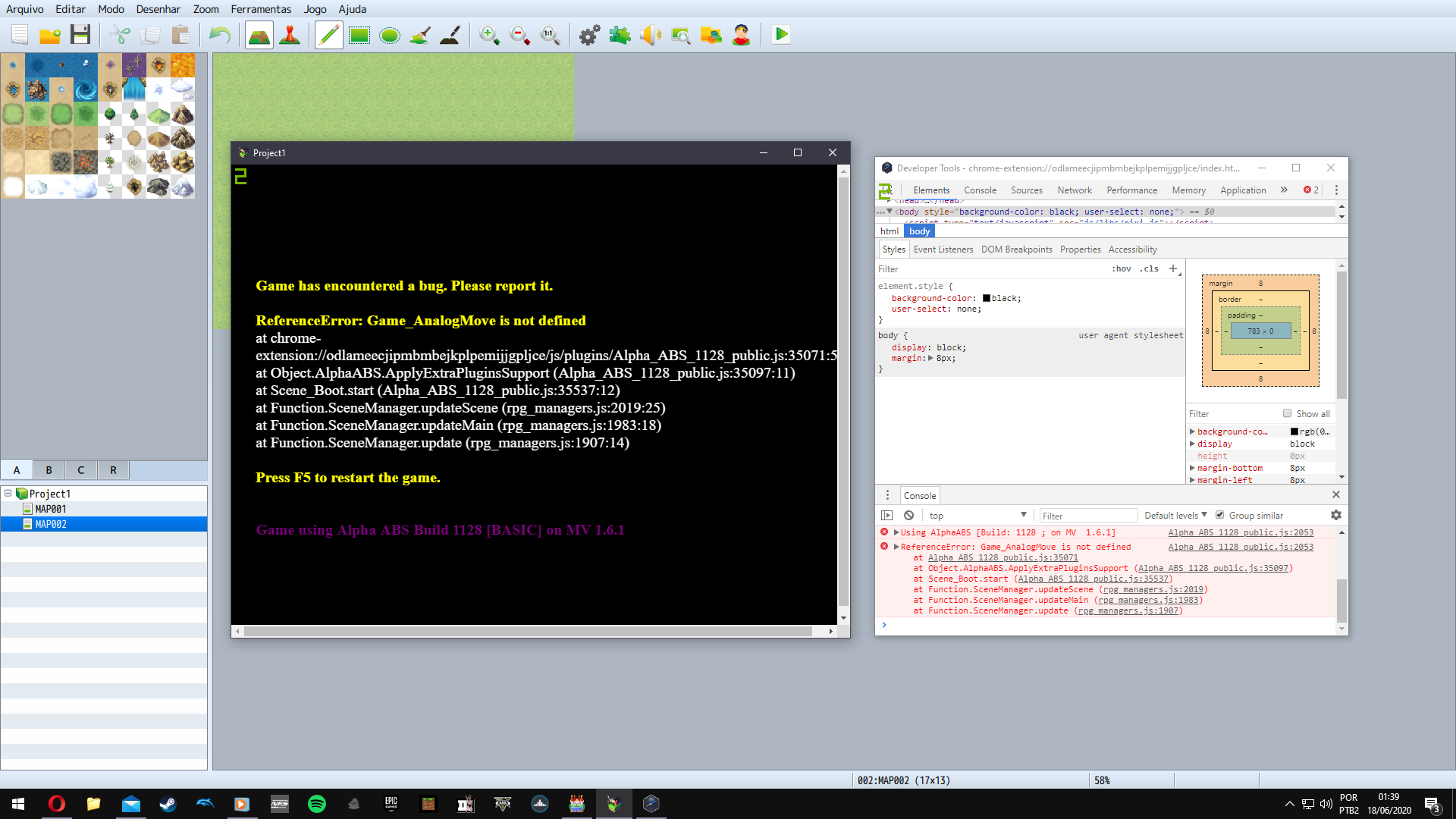Screen dimensions: 1456x819
Task: Select the Cut scissors tool
Action: coord(120,35)
